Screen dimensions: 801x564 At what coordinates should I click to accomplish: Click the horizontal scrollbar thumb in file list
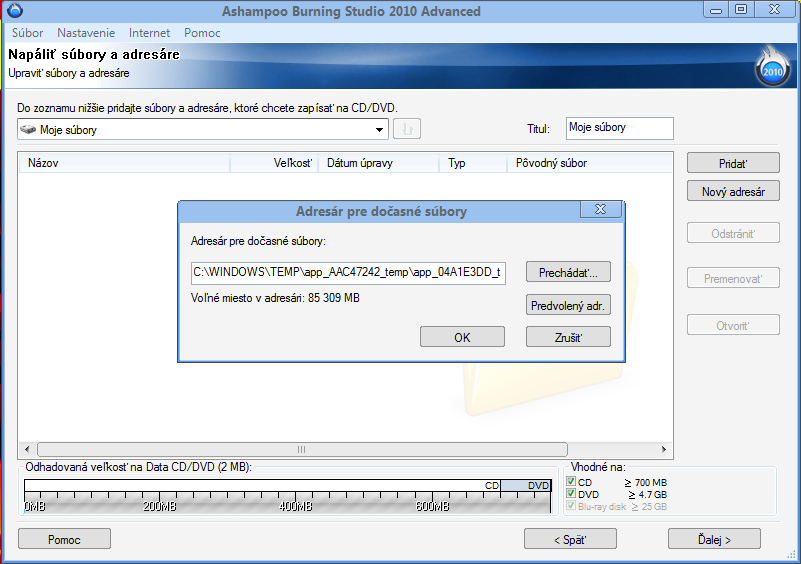[302, 450]
